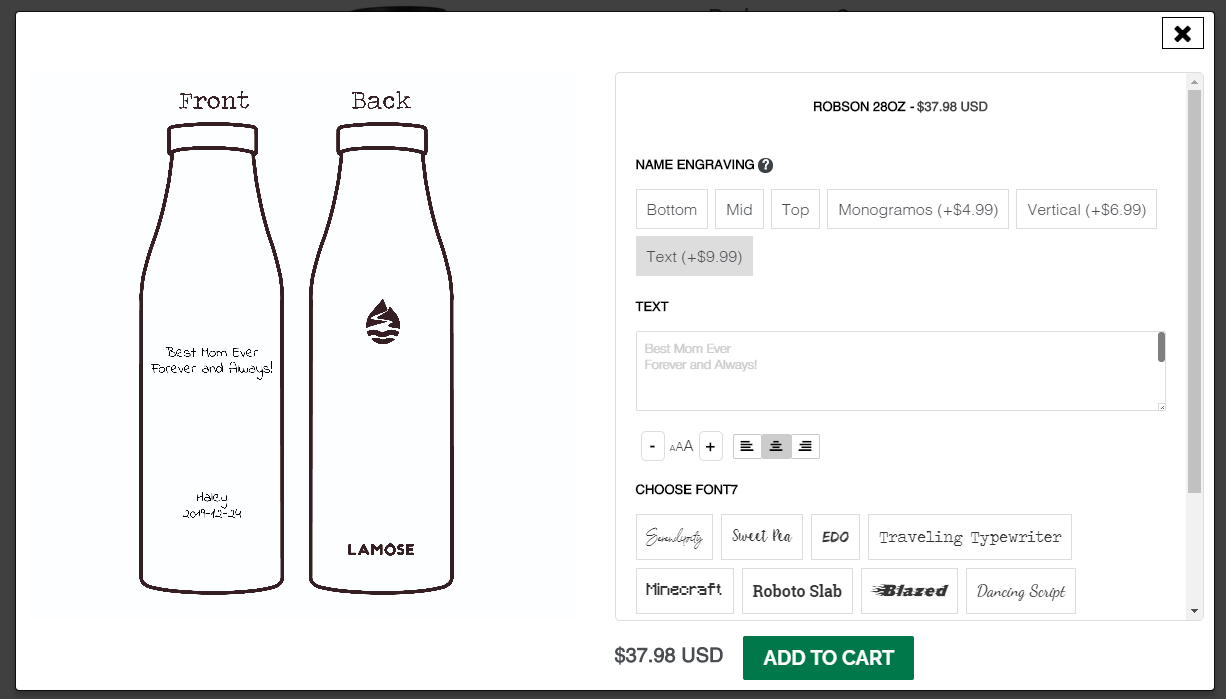Increase text size with plus button
Screen dimensions: 1226x699
710,446
